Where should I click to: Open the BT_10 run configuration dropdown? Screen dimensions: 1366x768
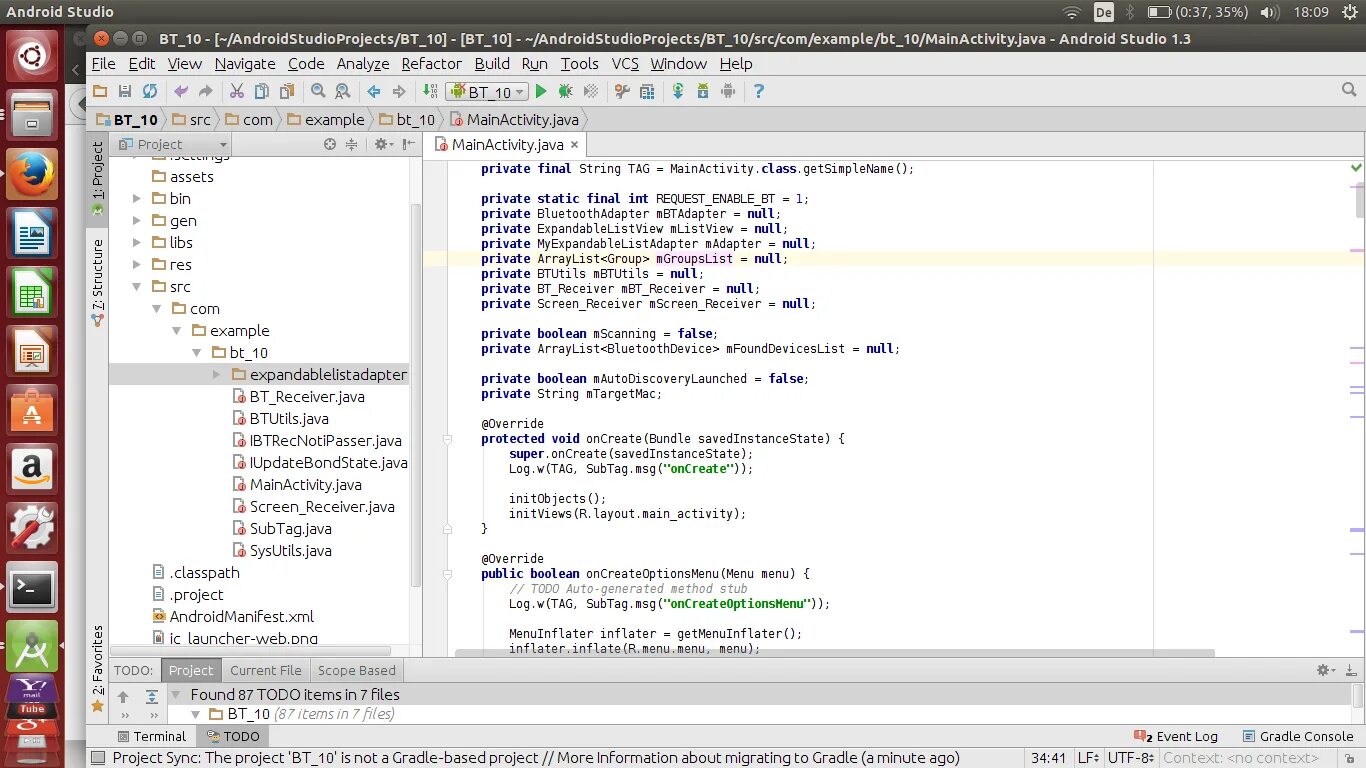pyautogui.click(x=486, y=91)
